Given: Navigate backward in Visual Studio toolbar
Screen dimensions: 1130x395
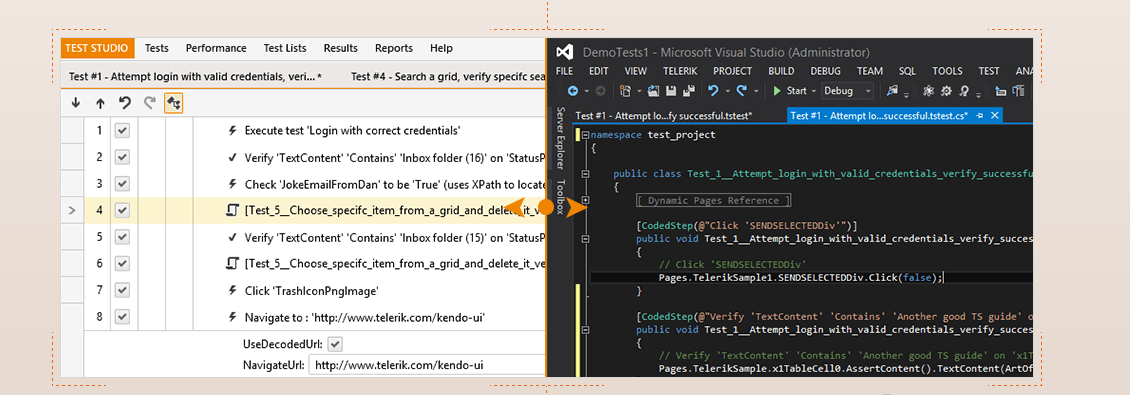Looking at the screenshot, I should pos(573,91).
